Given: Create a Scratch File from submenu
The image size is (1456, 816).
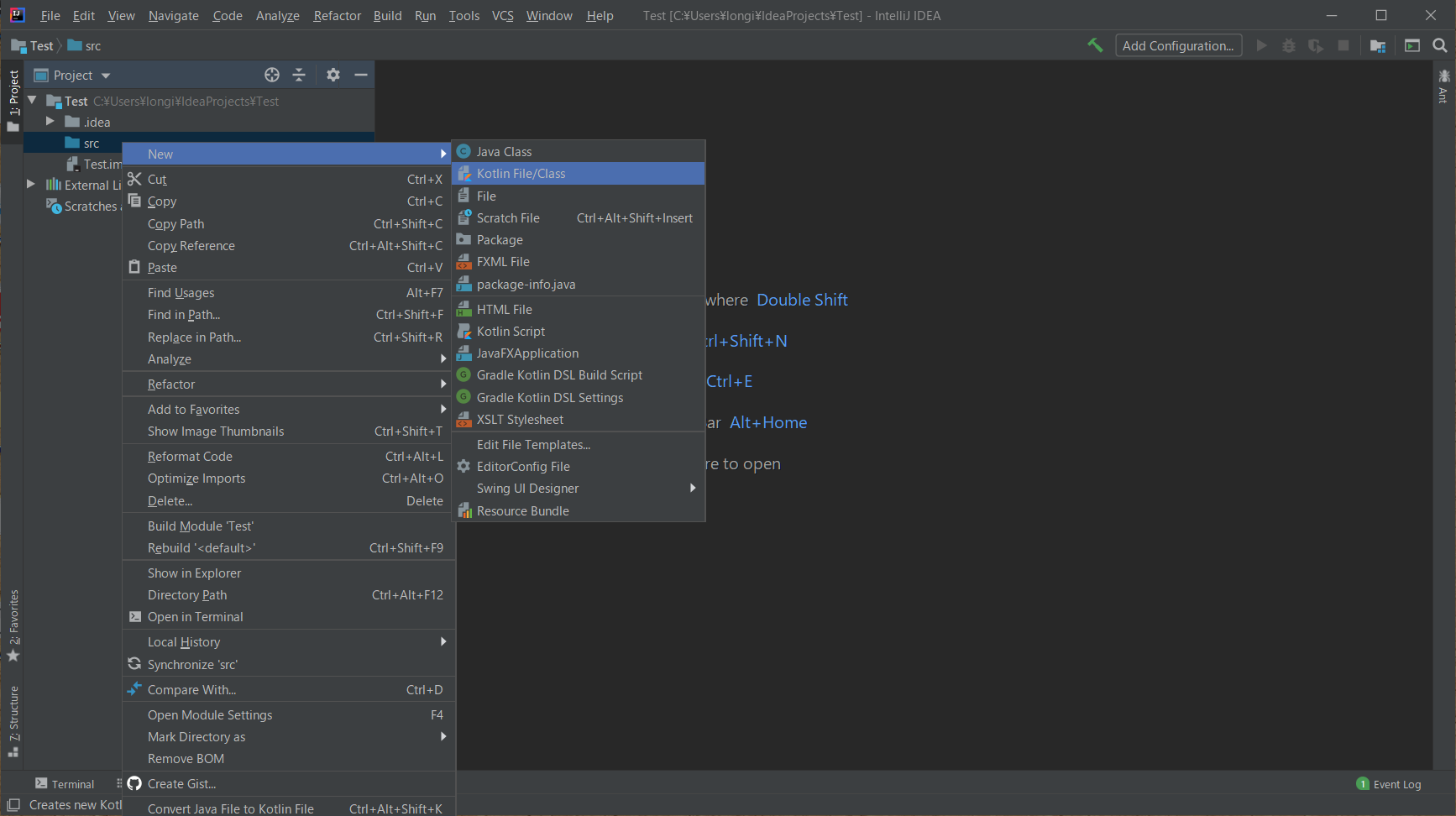Looking at the screenshot, I should pos(578,217).
